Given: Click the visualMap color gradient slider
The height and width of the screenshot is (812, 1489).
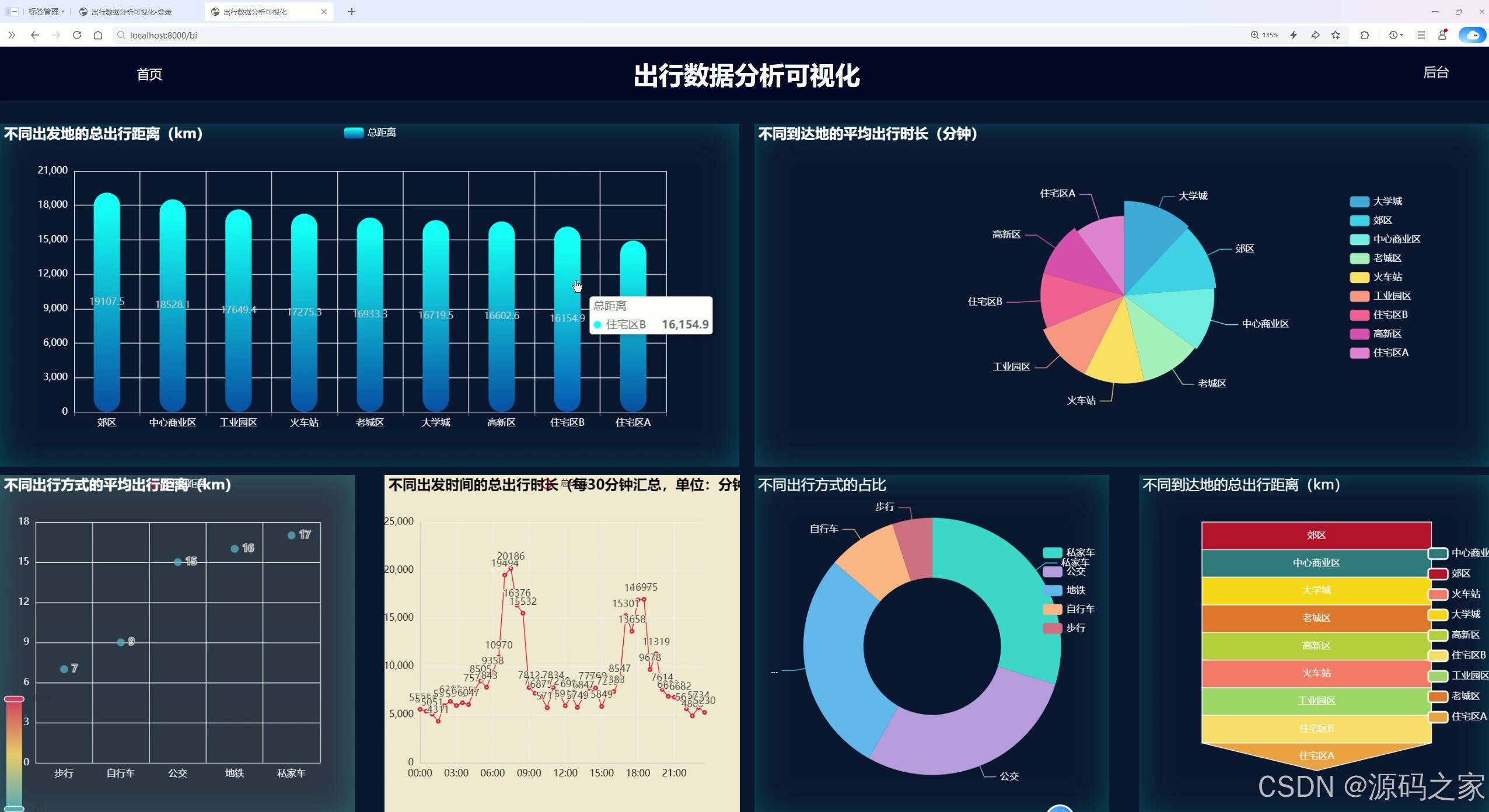Looking at the screenshot, I should [x=15, y=752].
